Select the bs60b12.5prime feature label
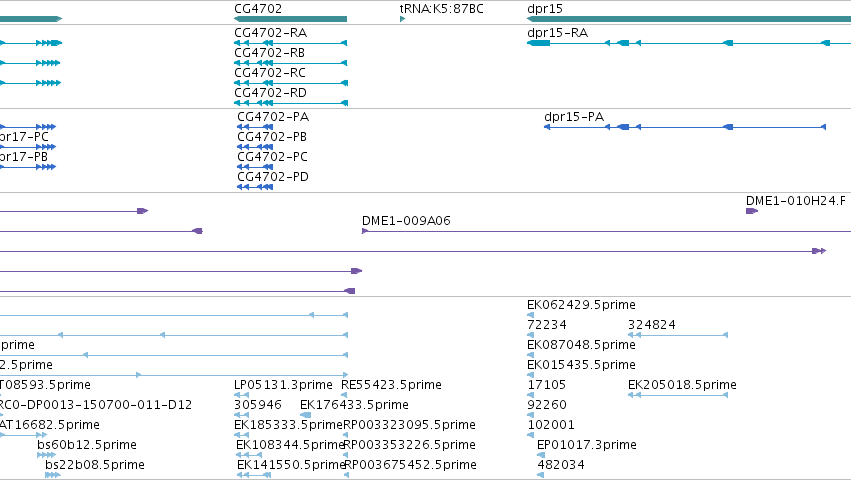 87,445
